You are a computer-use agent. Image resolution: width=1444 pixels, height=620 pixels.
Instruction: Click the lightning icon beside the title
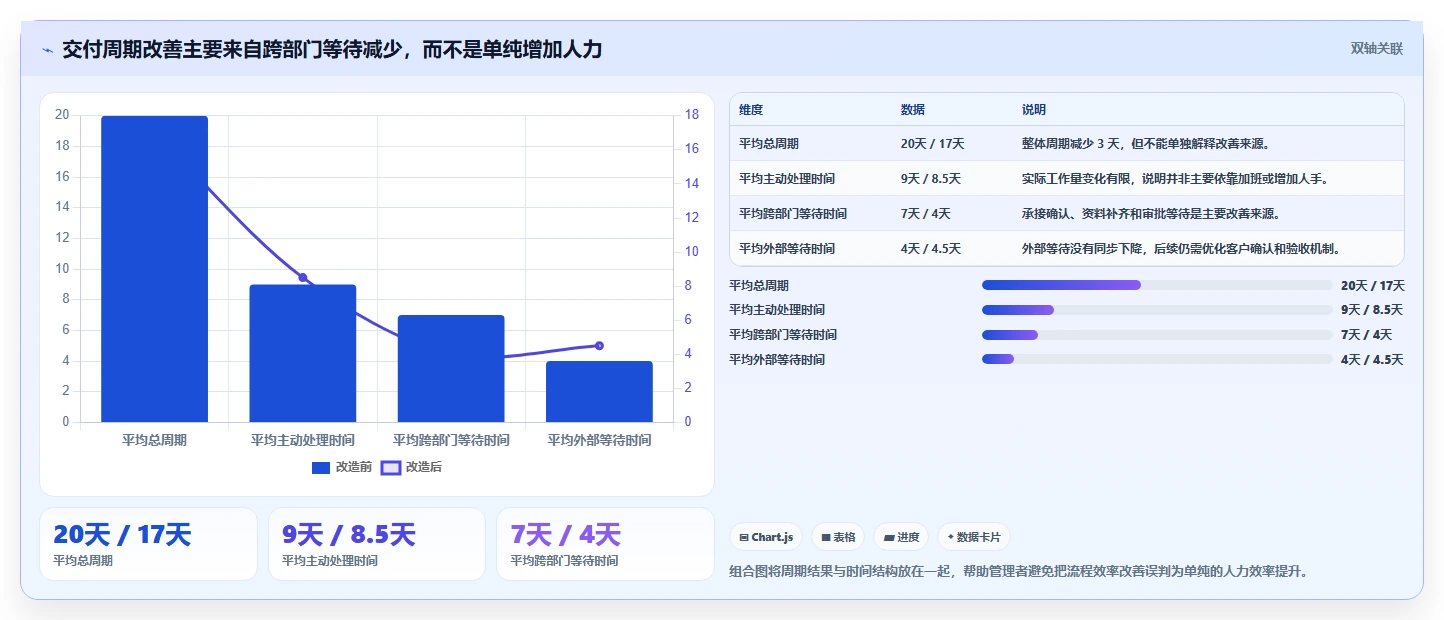pos(47,50)
